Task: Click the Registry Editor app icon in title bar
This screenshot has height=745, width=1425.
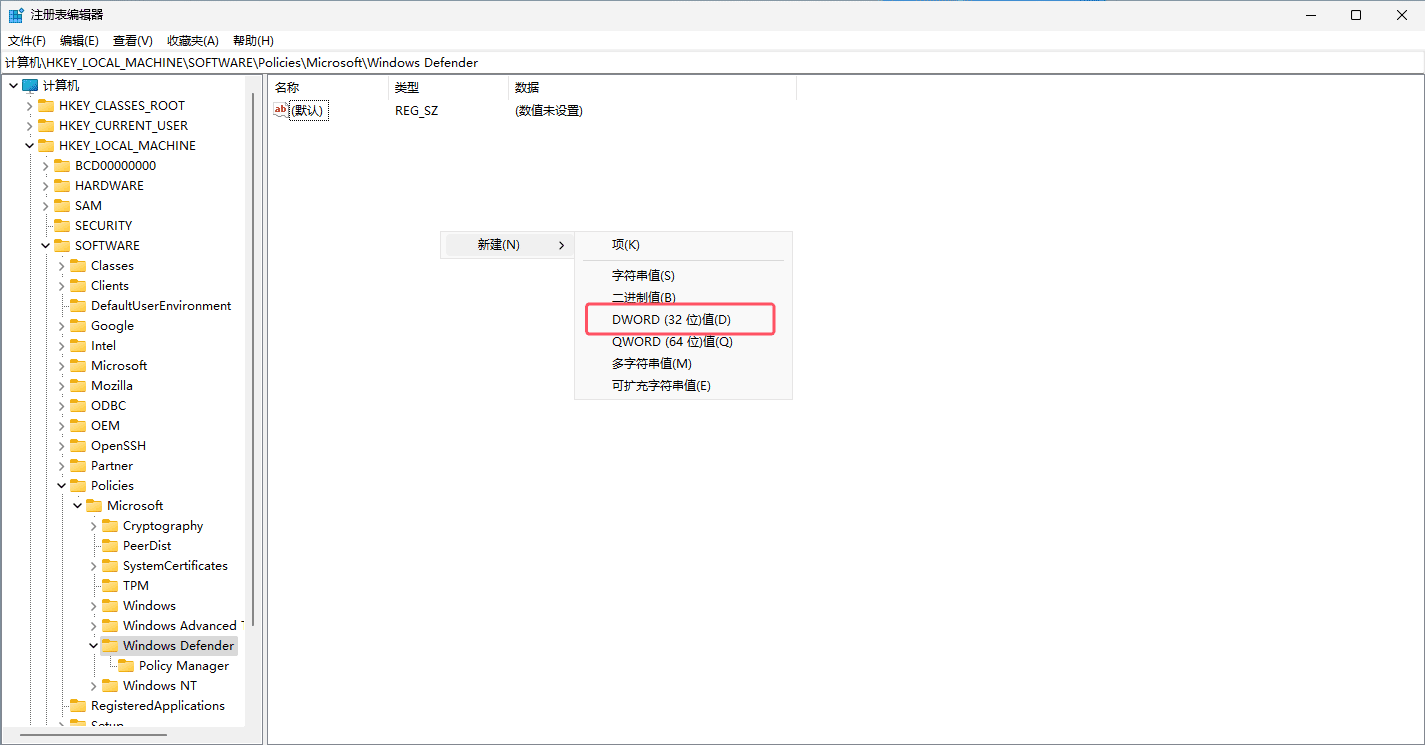Action: [x=17, y=15]
